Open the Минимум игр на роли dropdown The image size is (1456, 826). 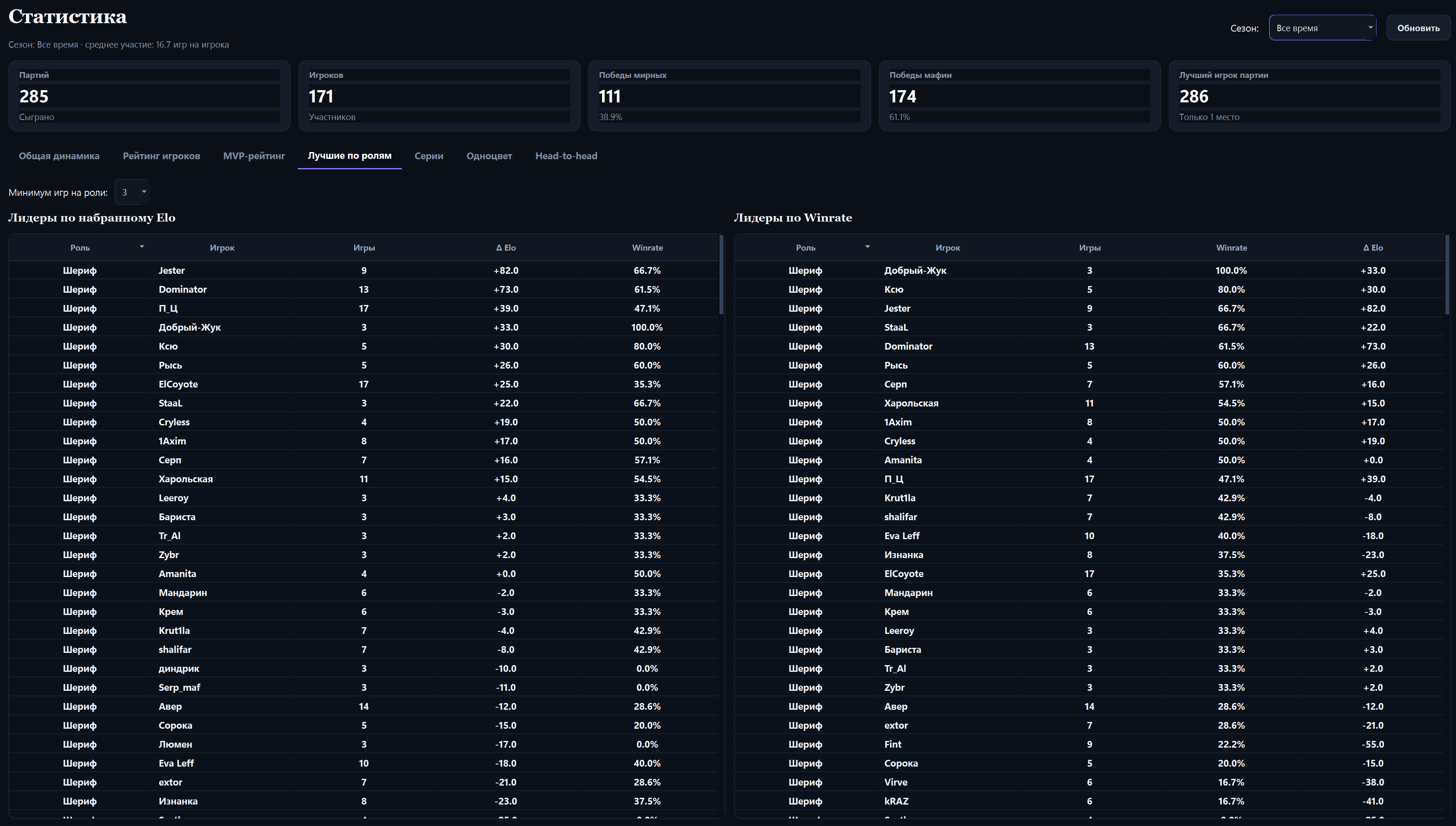pos(131,192)
